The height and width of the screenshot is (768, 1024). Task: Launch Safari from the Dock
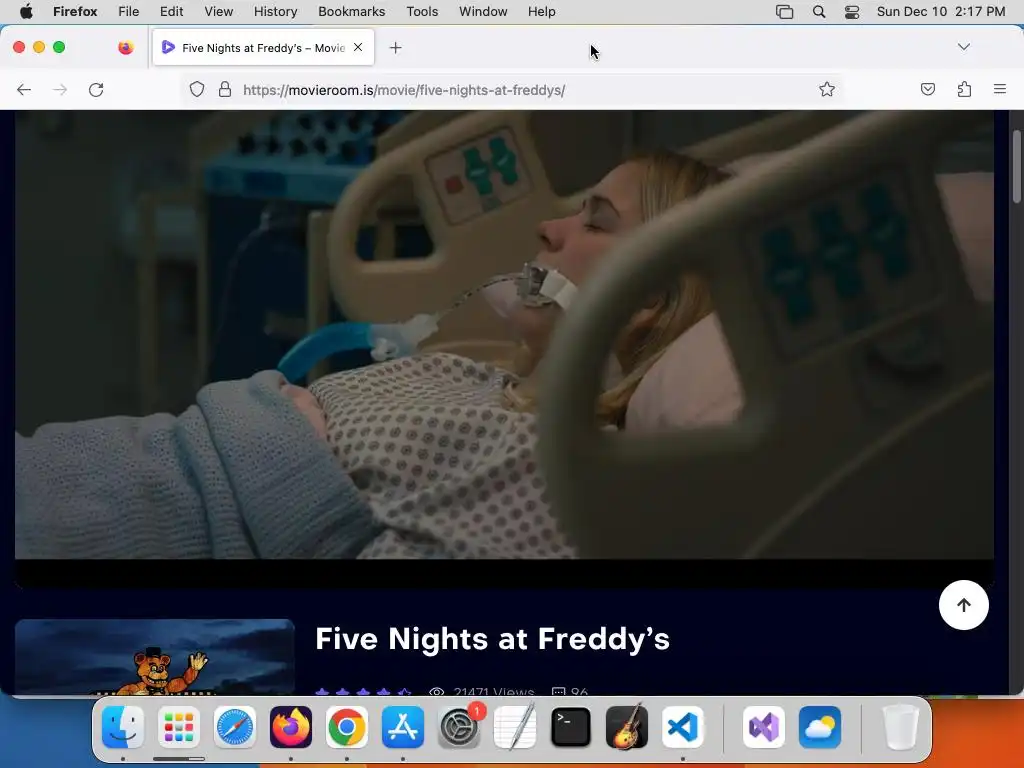click(234, 727)
